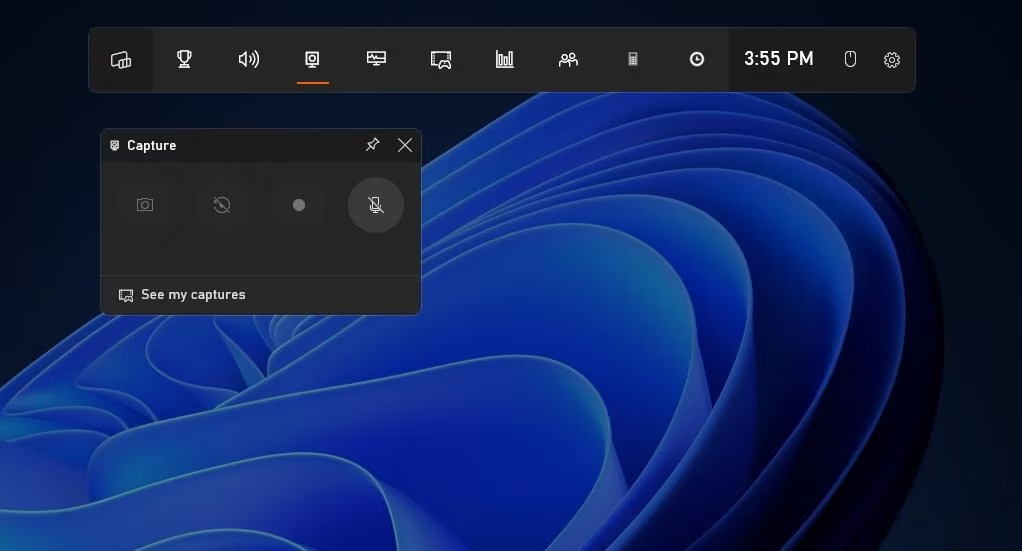Click the gallery icon beside See my captures
1022x551 pixels.
pos(126,295)
